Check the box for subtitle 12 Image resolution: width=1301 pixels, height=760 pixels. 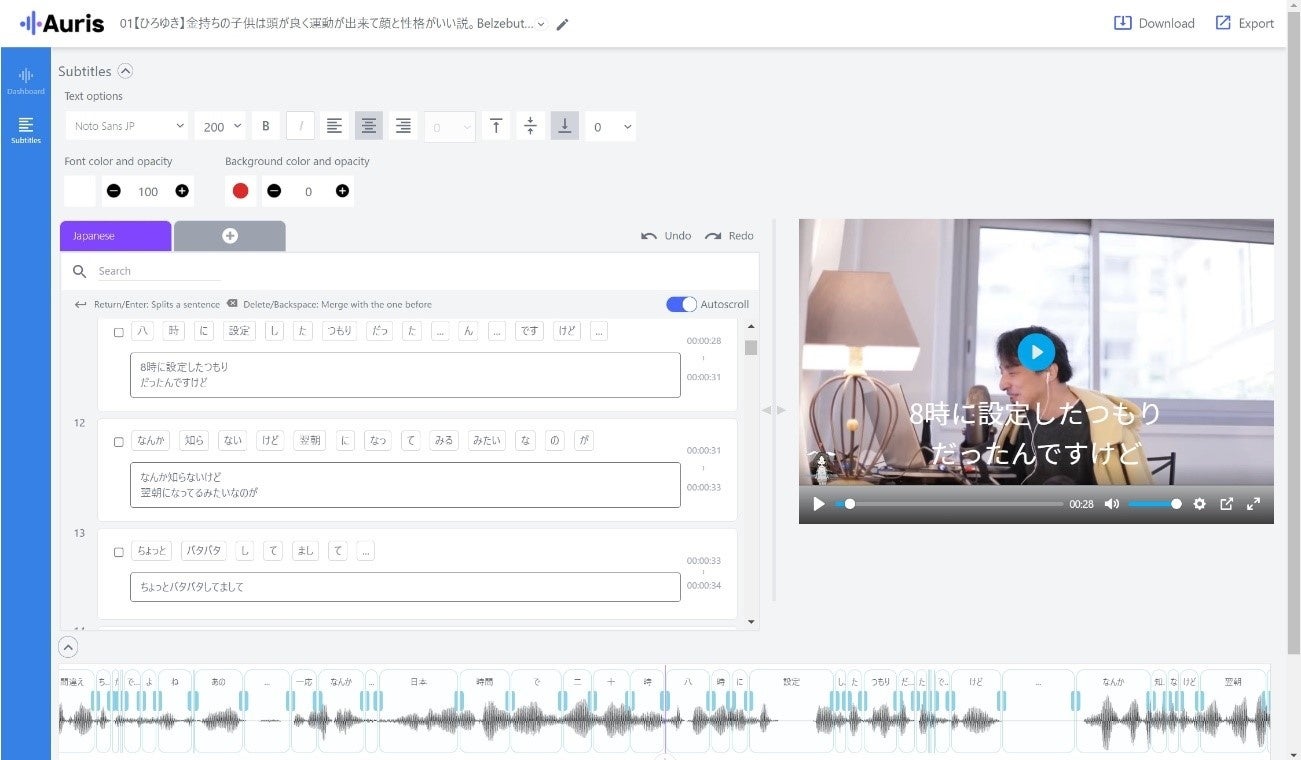(x=119, y=441)
